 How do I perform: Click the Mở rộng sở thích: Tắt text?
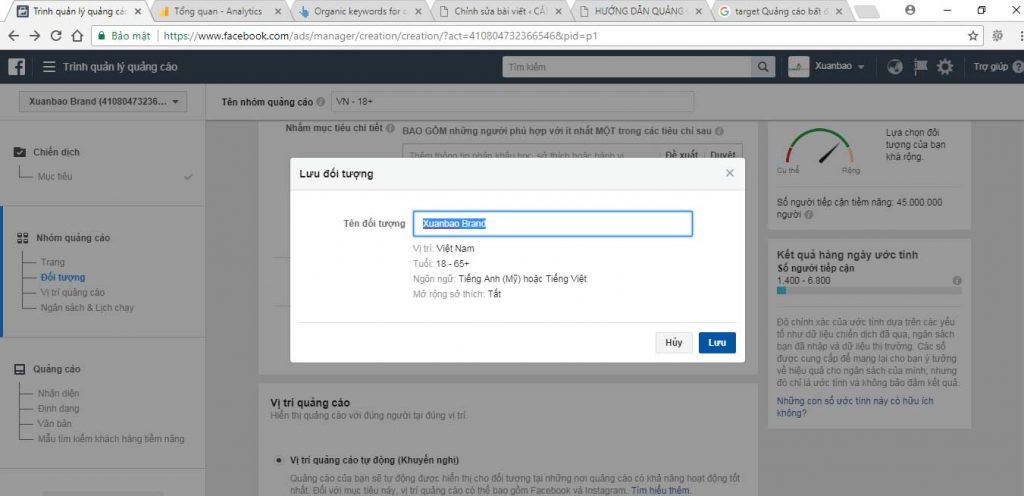[x=457, y=294]
